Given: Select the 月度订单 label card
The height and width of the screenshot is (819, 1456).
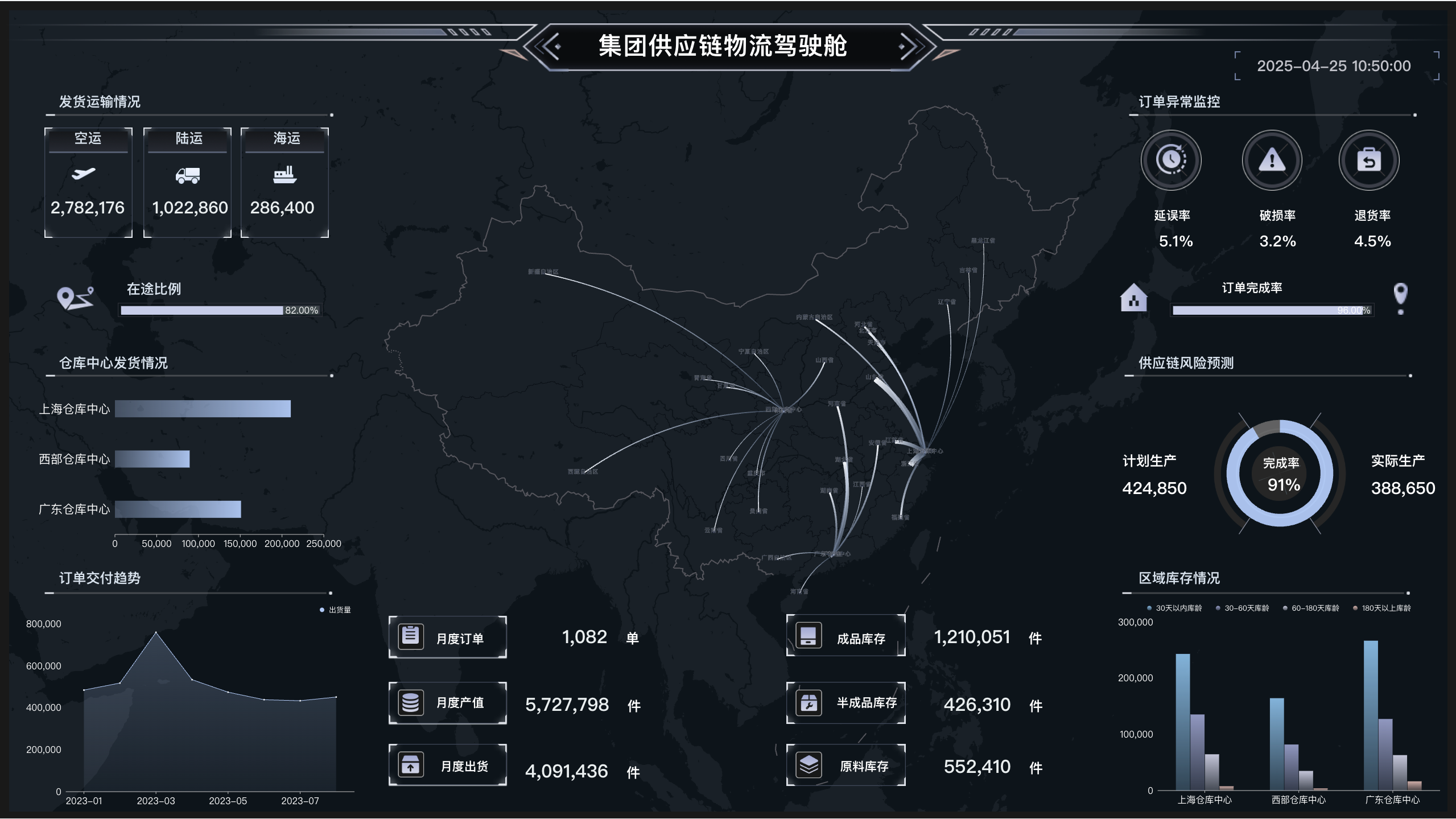Looking at the screenshot, I should pyautogui.click(x=448, y=637).
